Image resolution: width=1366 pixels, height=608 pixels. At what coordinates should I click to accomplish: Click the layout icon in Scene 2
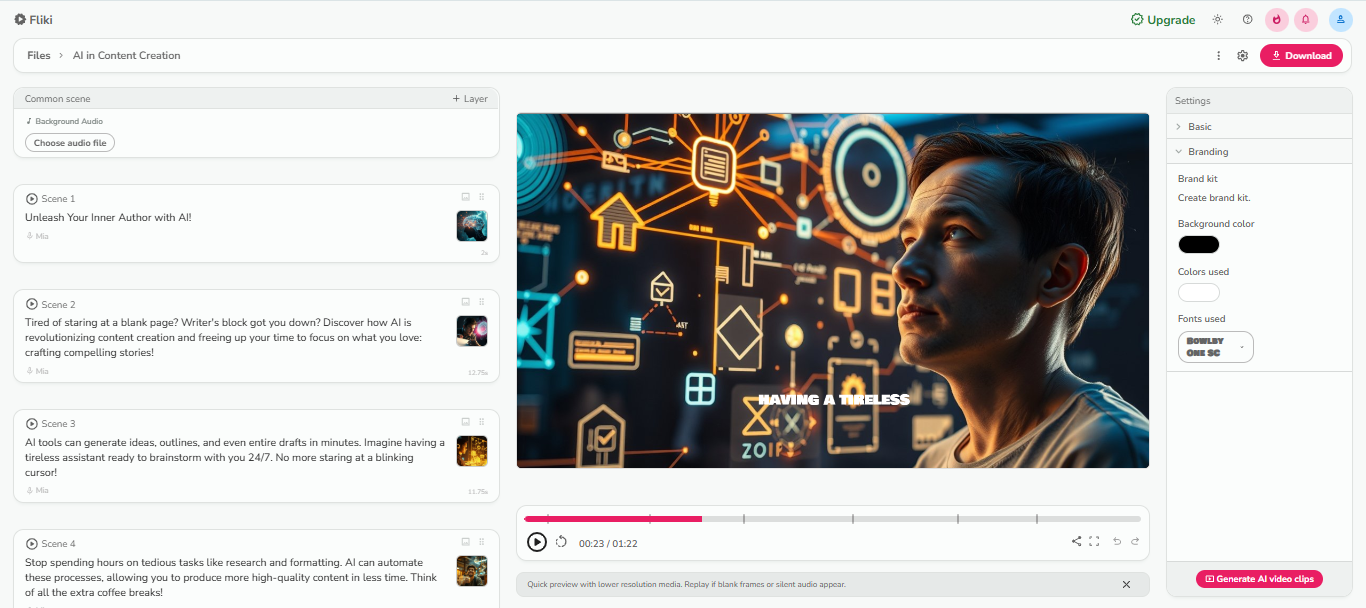pyautogui.click(x=465, y=302)
